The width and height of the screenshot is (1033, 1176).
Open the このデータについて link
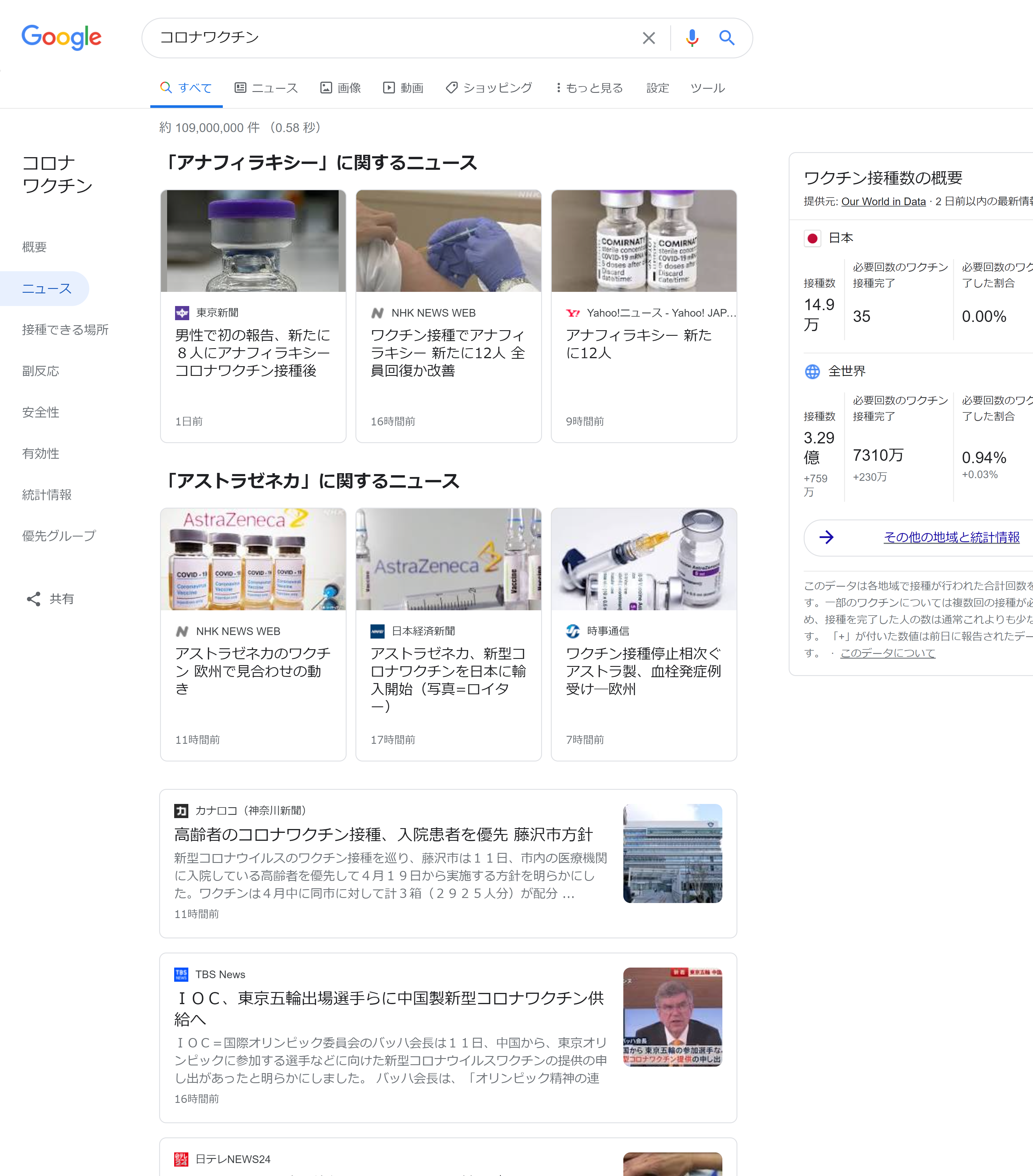click(x=887, y=653)
